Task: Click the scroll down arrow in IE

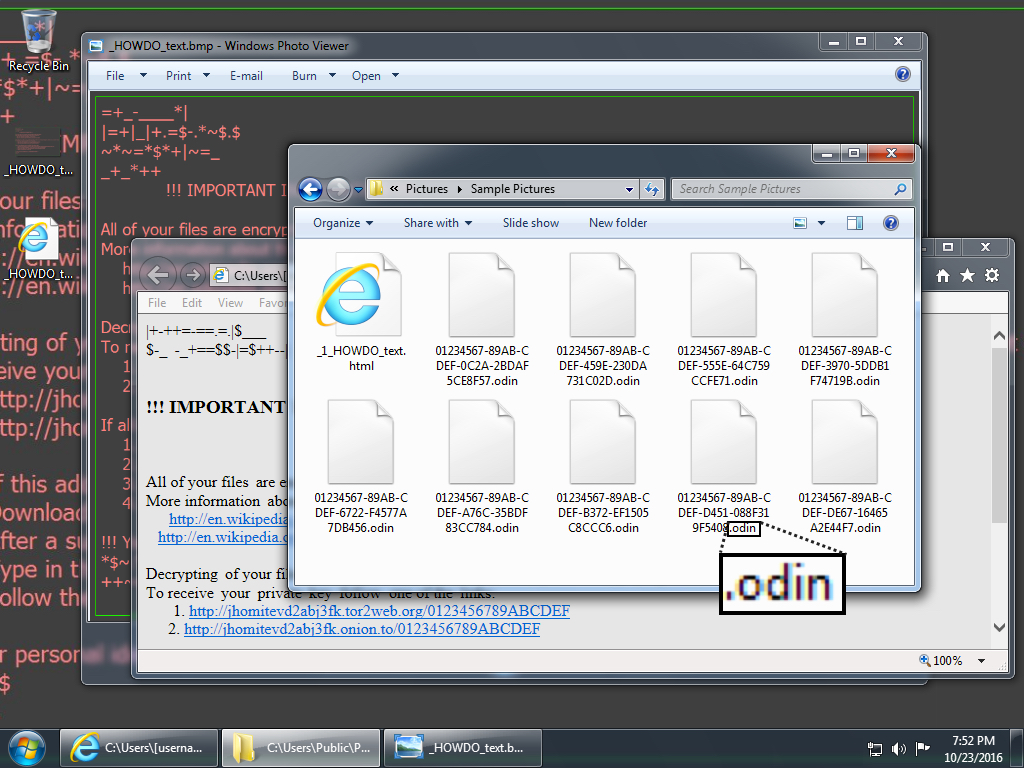Action: [999, 627]
